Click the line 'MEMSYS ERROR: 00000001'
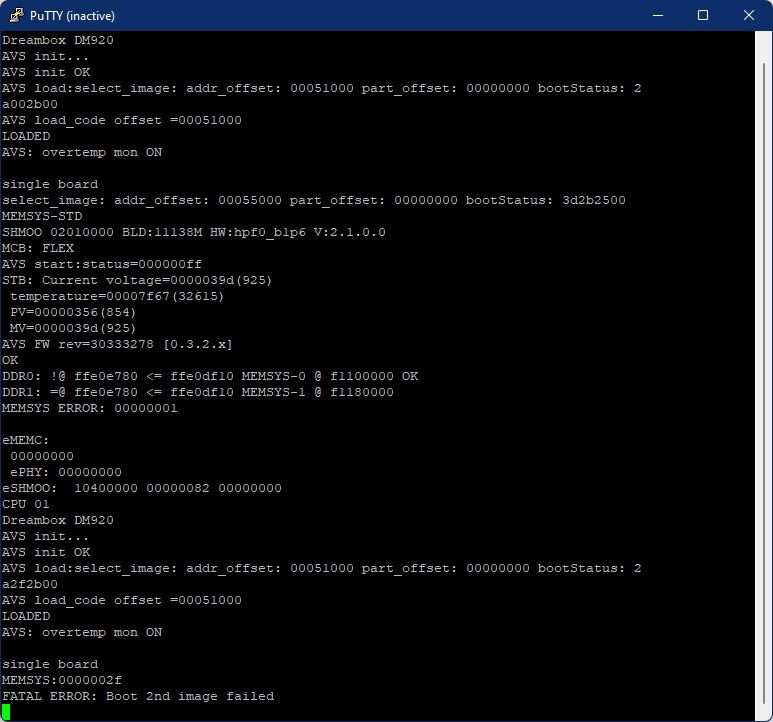The width and height of the screenshot is (773, 722). coord(90,408)
